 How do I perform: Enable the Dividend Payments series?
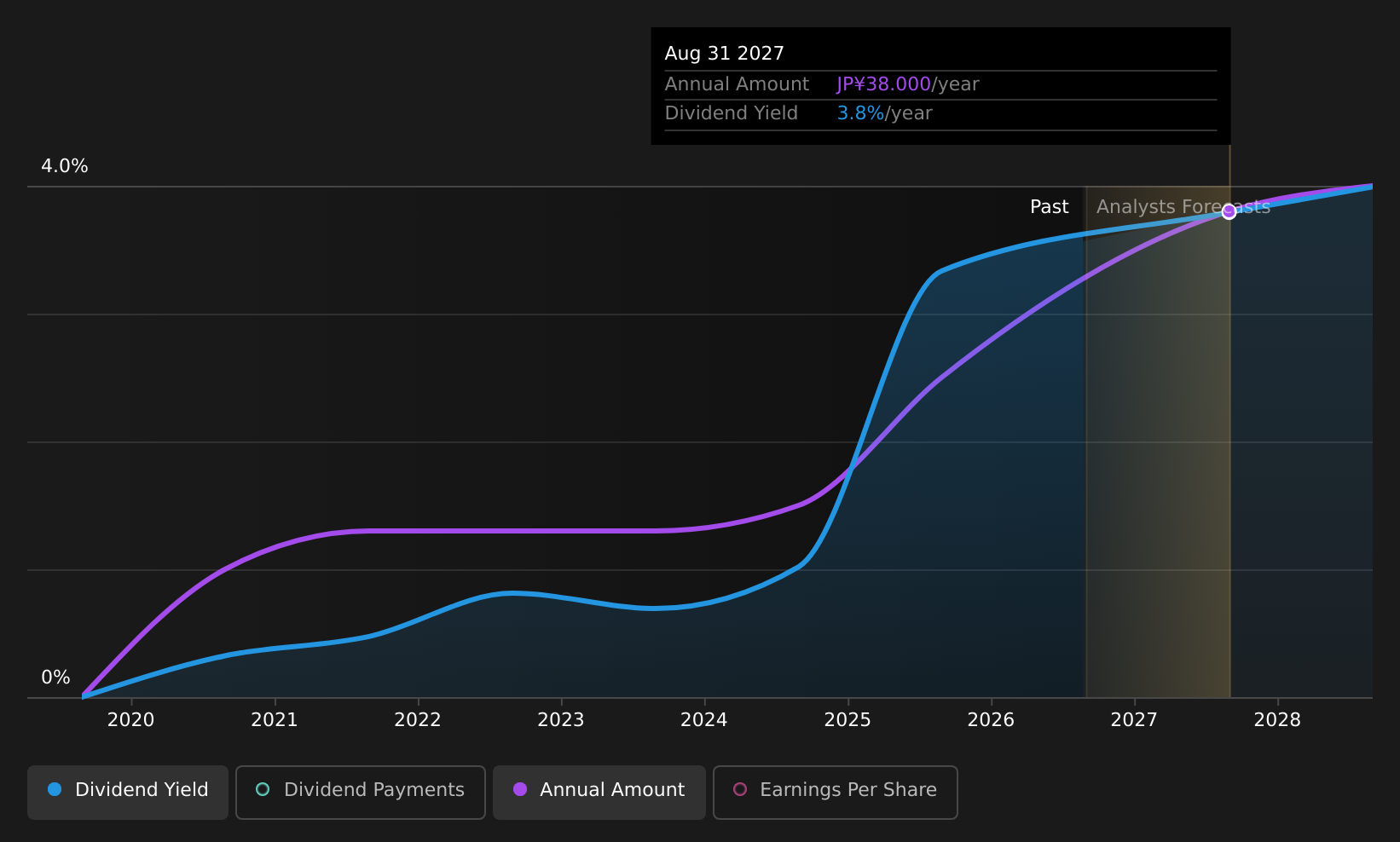pos(361,792)
